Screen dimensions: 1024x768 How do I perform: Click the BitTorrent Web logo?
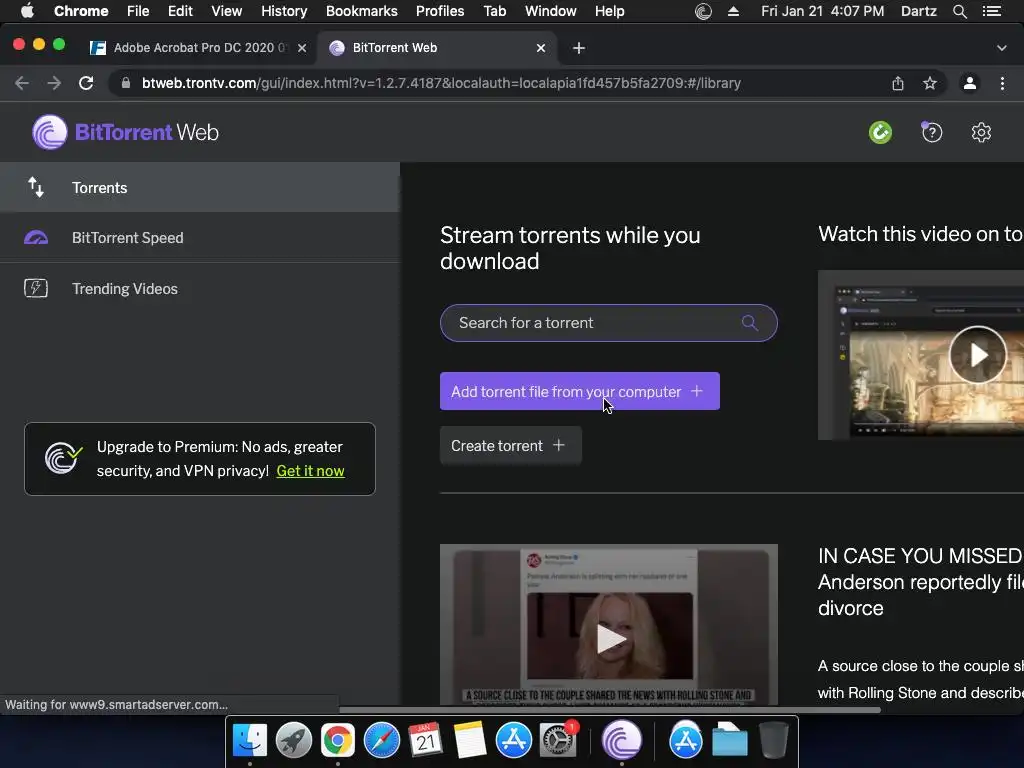pyautogui.click(x=125, y=132)
